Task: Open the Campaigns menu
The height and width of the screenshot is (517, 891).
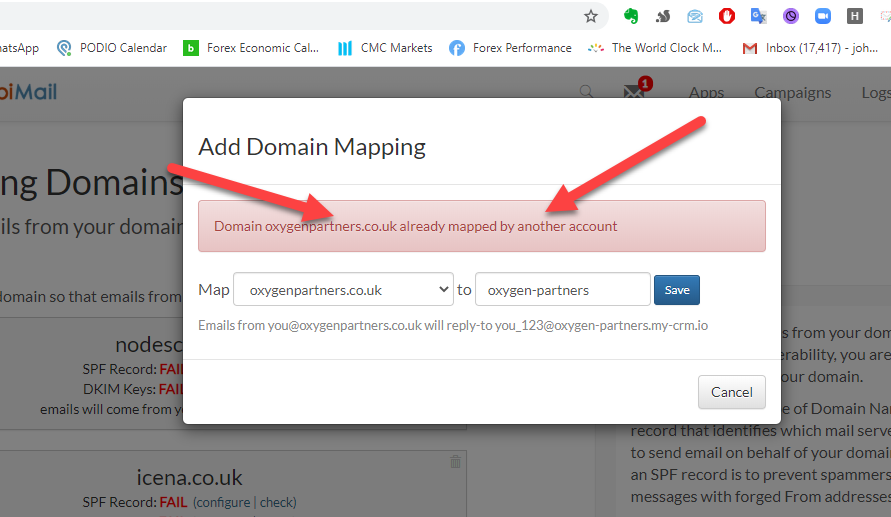Action: (x=793, y=93)
